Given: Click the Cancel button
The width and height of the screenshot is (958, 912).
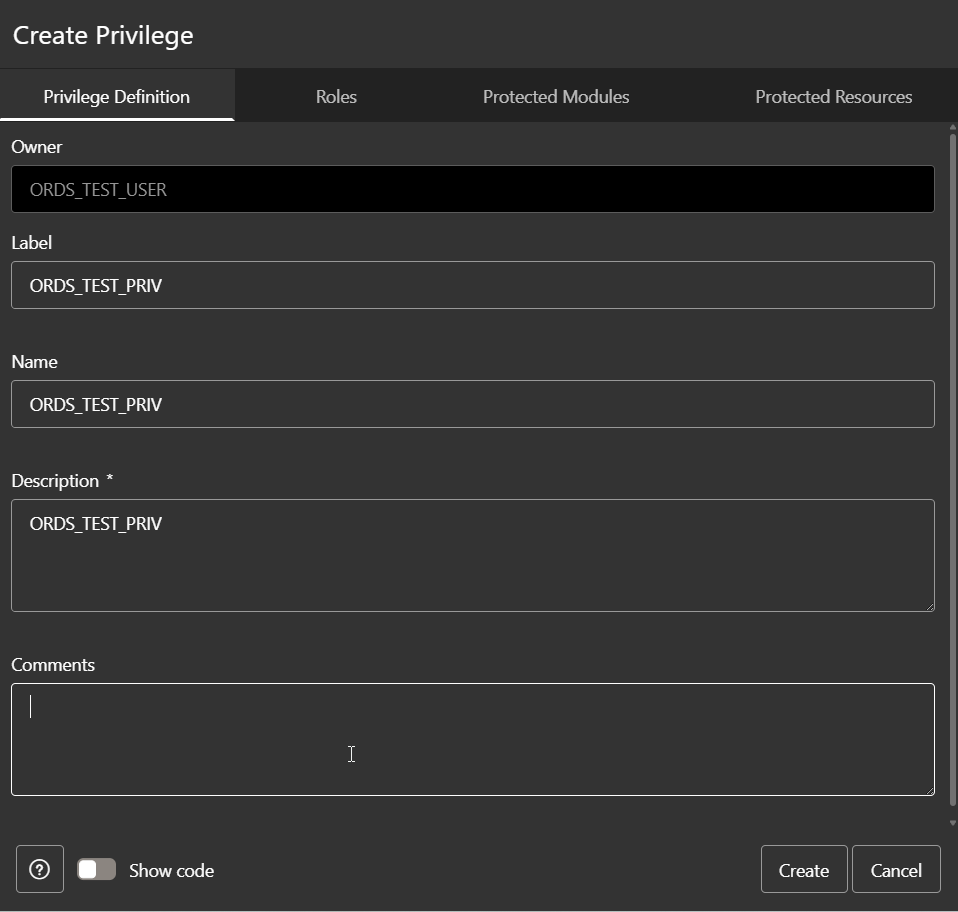Looking at the screenshot, I should 895,869.
